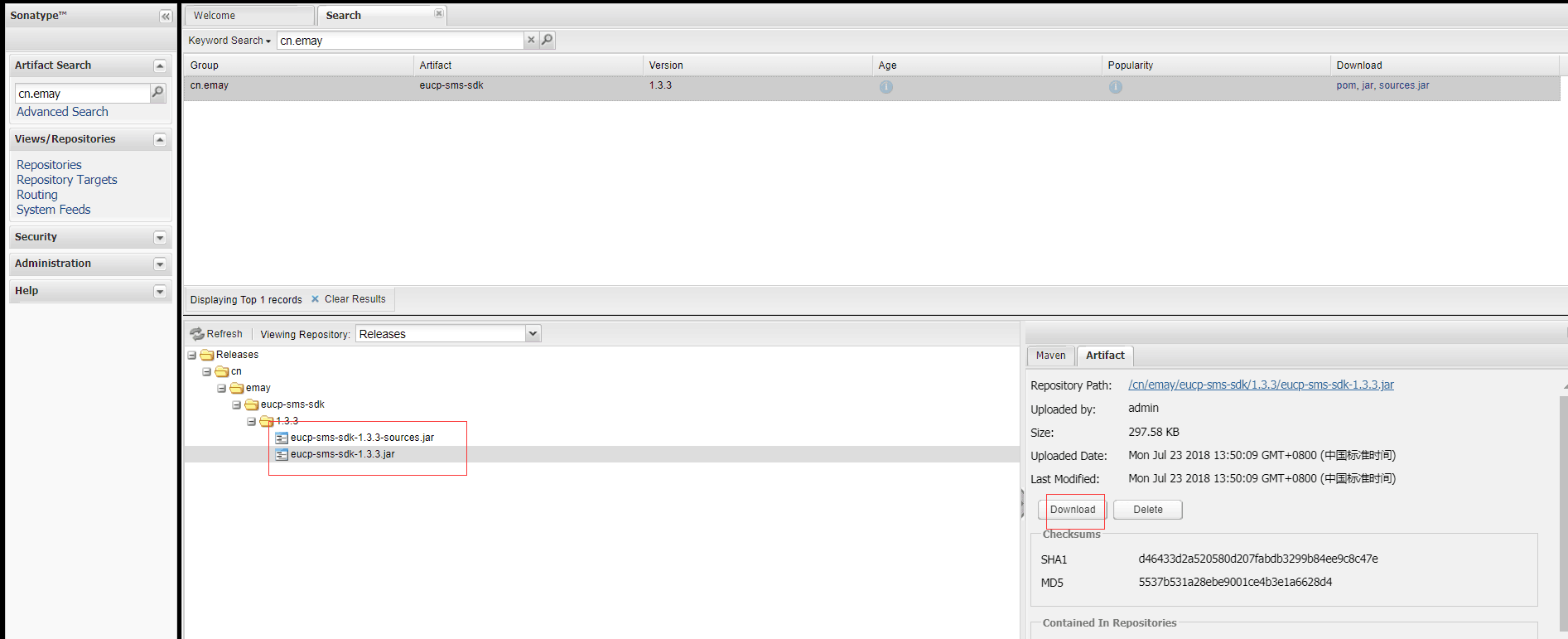Click the Download button
The height and width of the screenshot is (639, 1568).
(1072, 510)
